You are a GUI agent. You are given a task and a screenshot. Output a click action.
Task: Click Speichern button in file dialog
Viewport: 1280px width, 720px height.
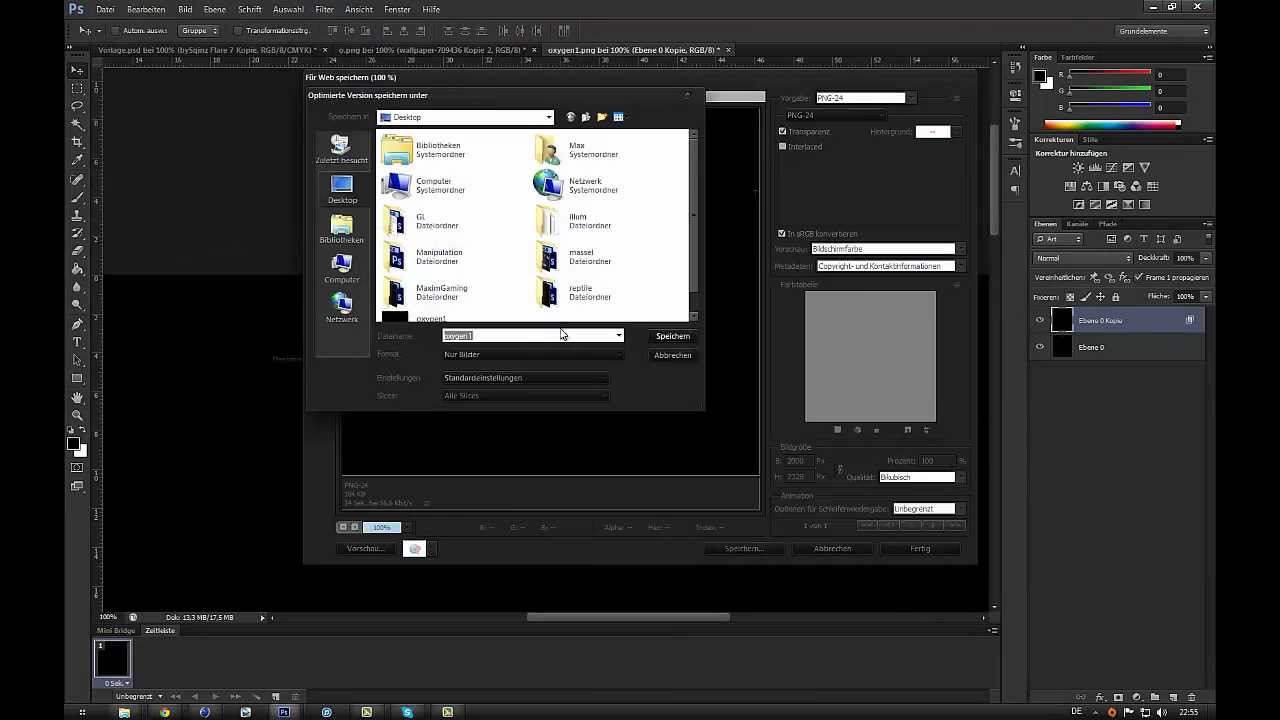[x=673, y=336]
